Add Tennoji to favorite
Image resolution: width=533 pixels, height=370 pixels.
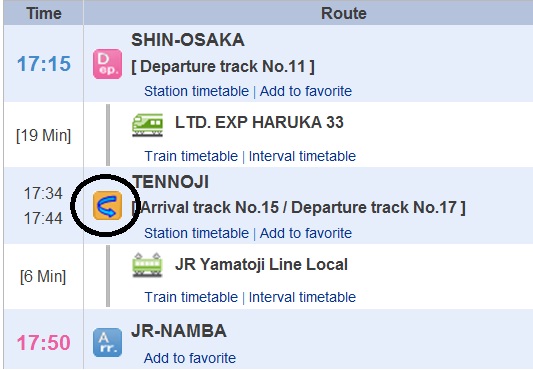tap(306, 233)
